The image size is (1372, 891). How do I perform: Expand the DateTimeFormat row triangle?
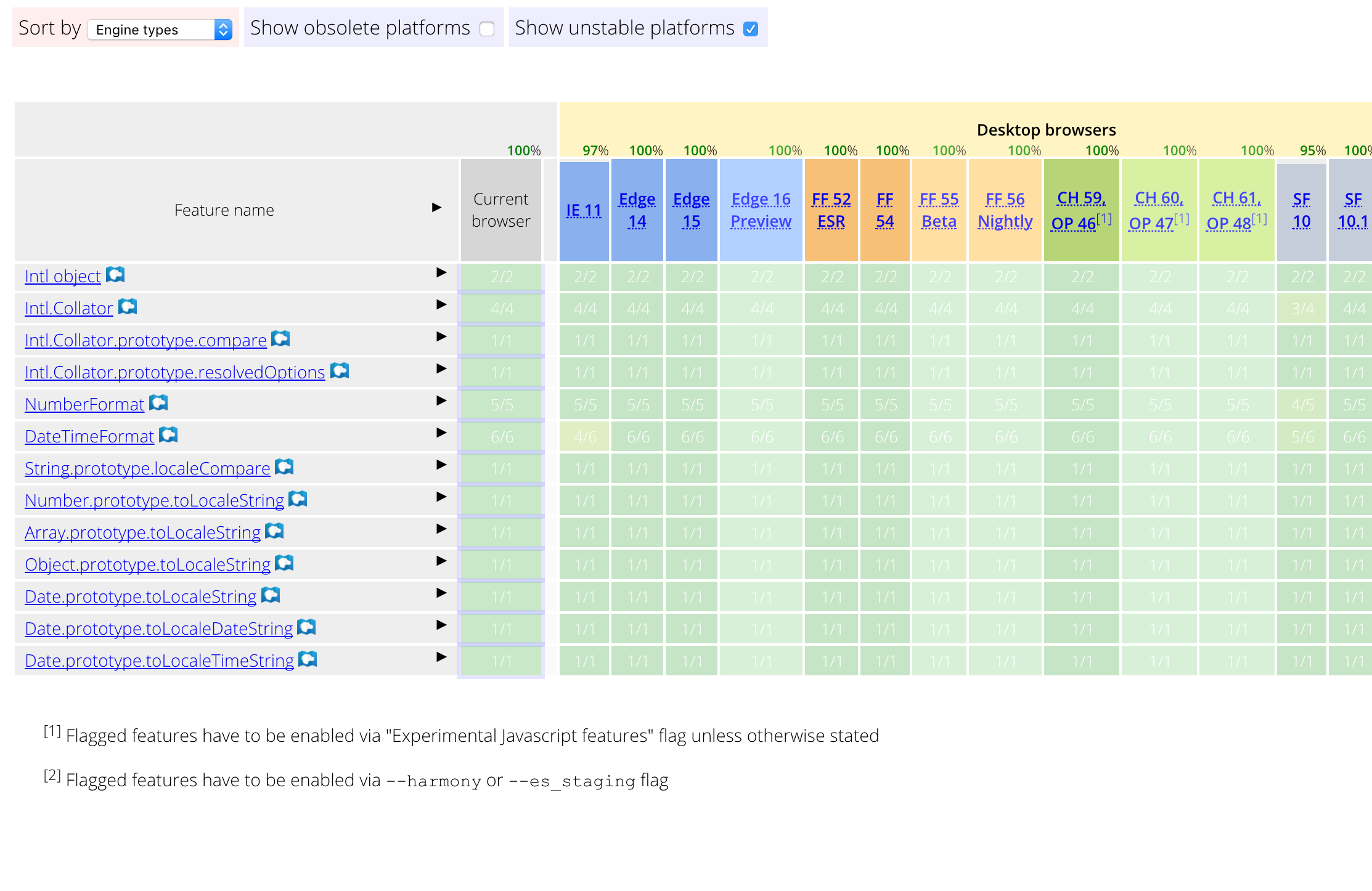pos(441,433)
